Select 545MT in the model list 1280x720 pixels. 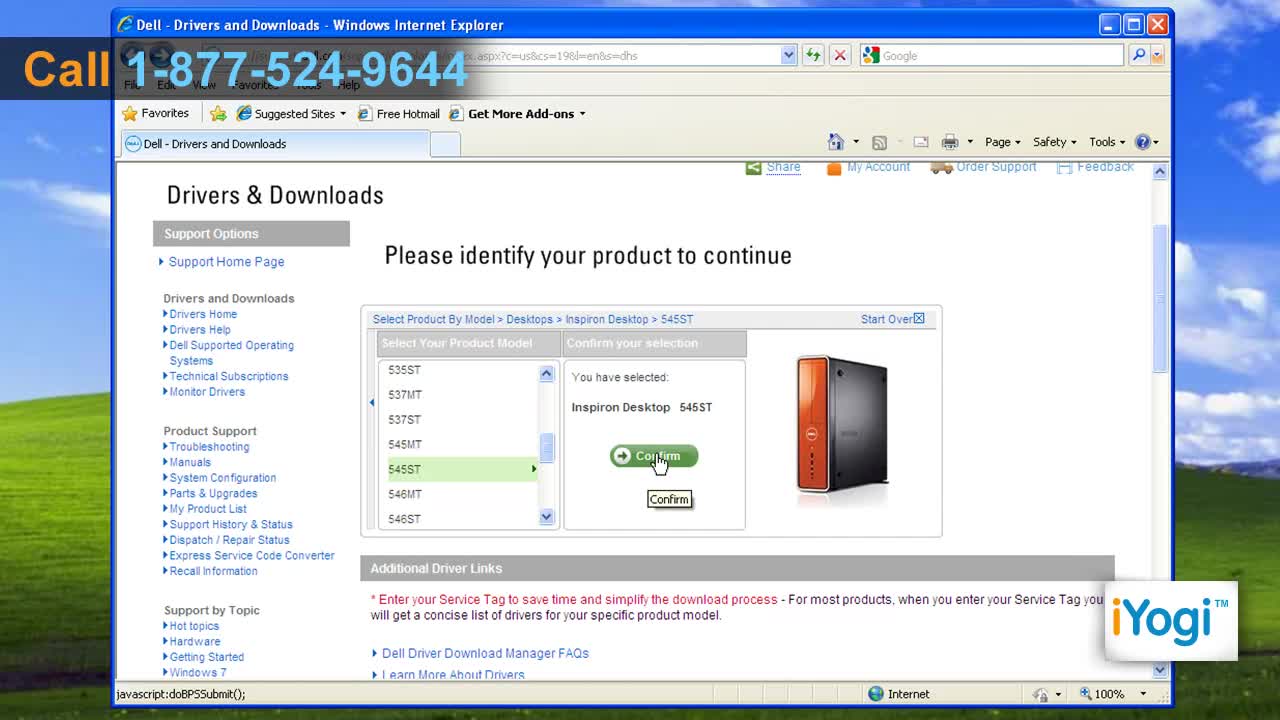point(405,444)
